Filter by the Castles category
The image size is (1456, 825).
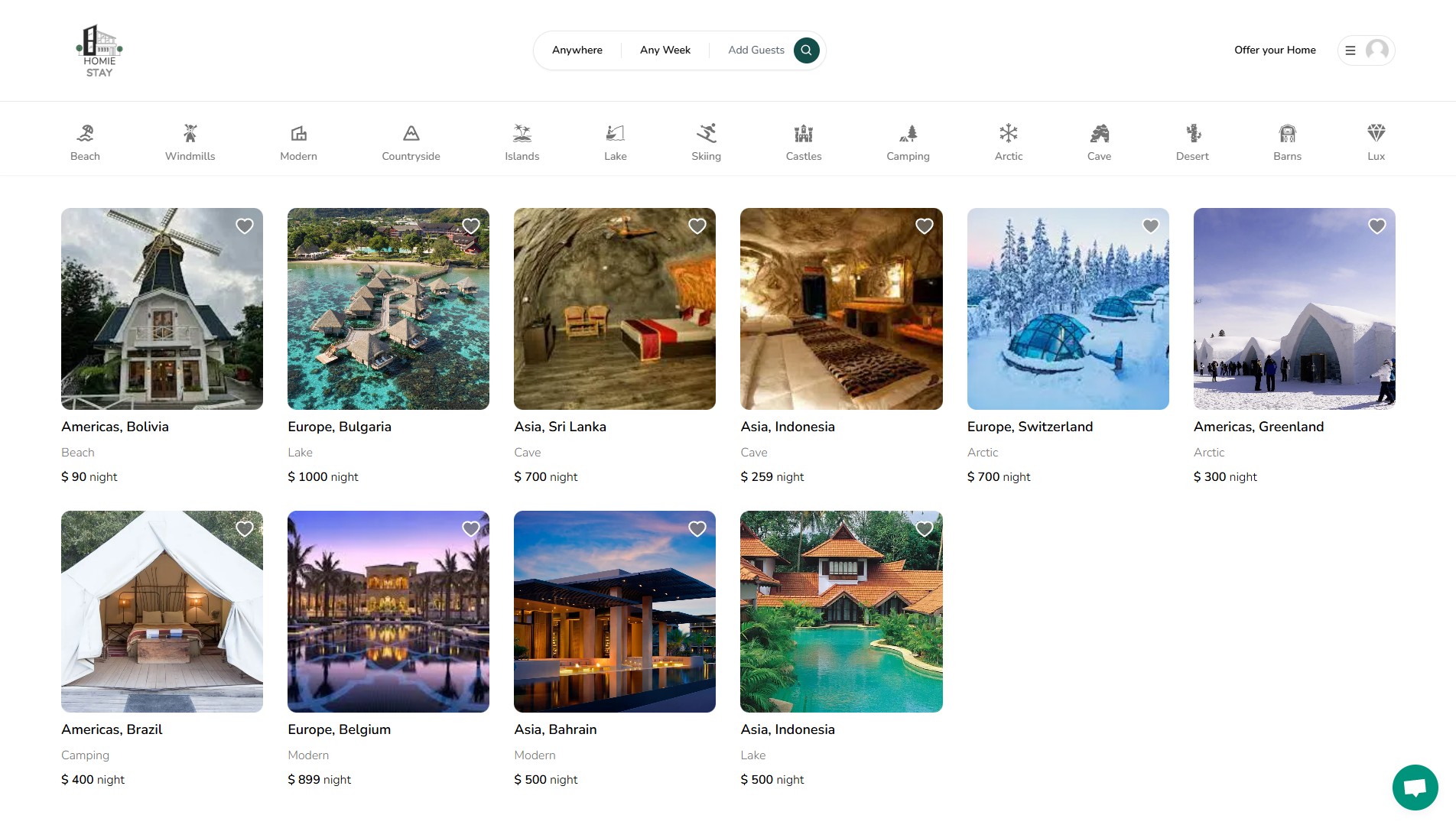(803, 142)
